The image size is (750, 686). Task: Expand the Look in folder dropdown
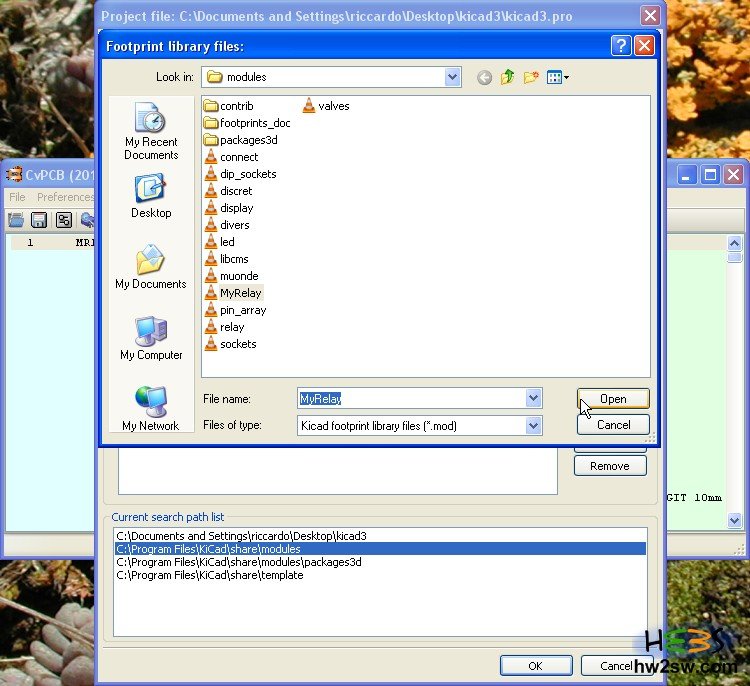(x=452, y=77)
